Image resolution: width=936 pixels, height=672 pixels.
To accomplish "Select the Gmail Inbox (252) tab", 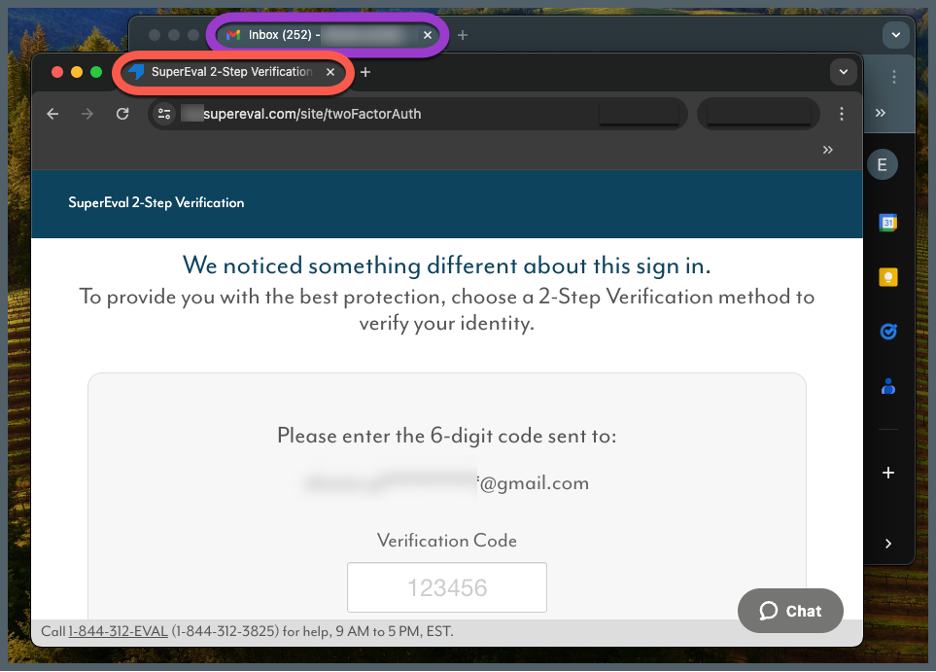I will click(x=328, y=35).
